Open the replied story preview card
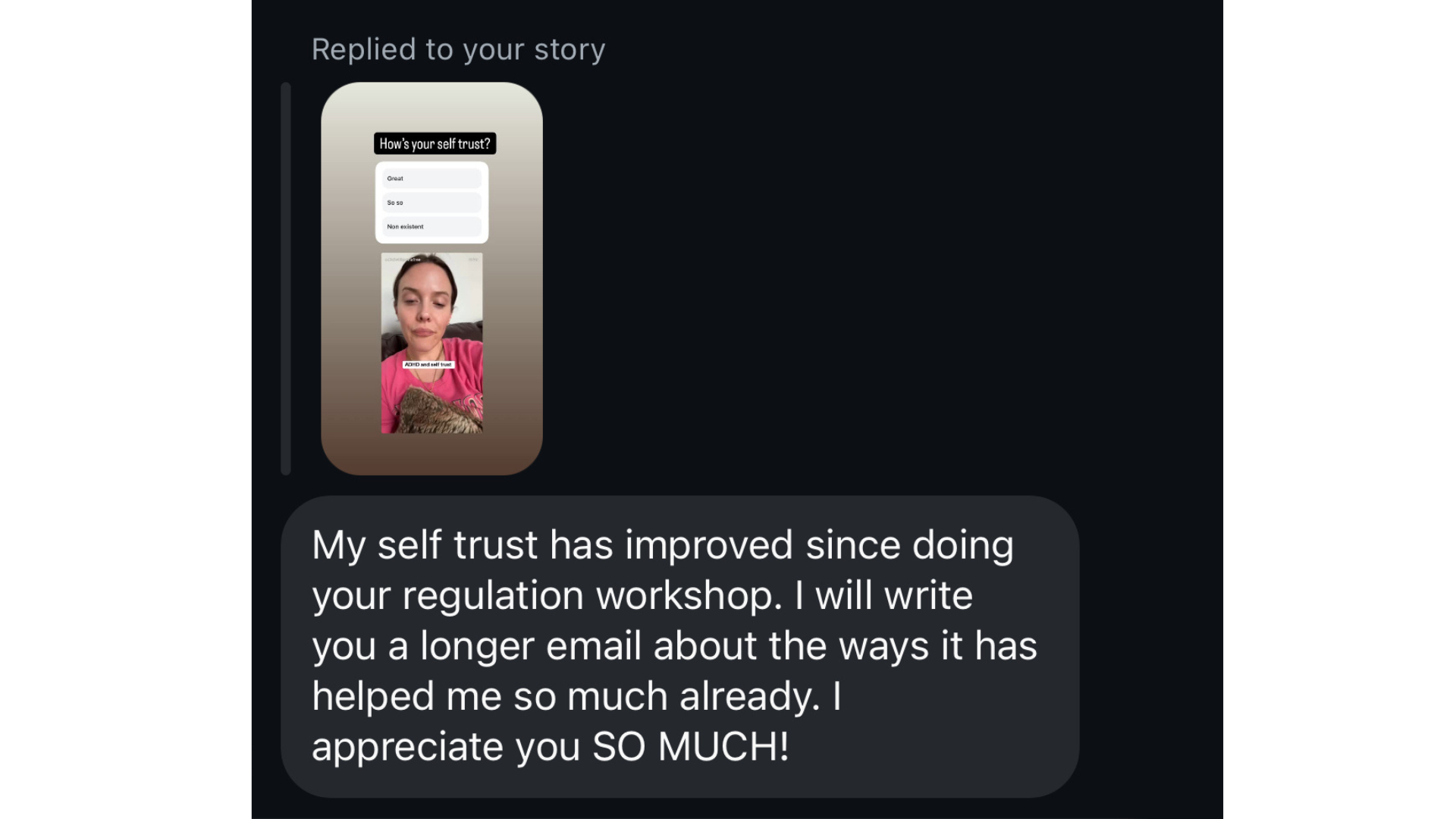Viewport: 1456px width, 819px height. point(431,278)
